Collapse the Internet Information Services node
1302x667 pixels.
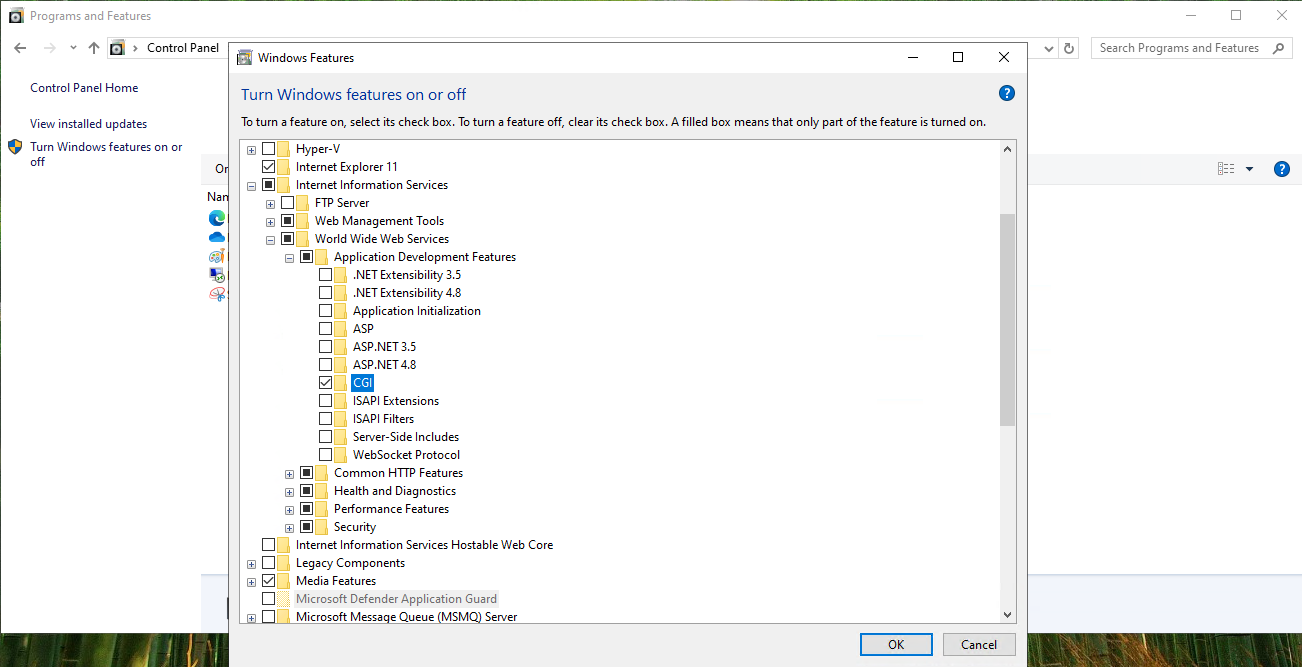click(251, 185)
